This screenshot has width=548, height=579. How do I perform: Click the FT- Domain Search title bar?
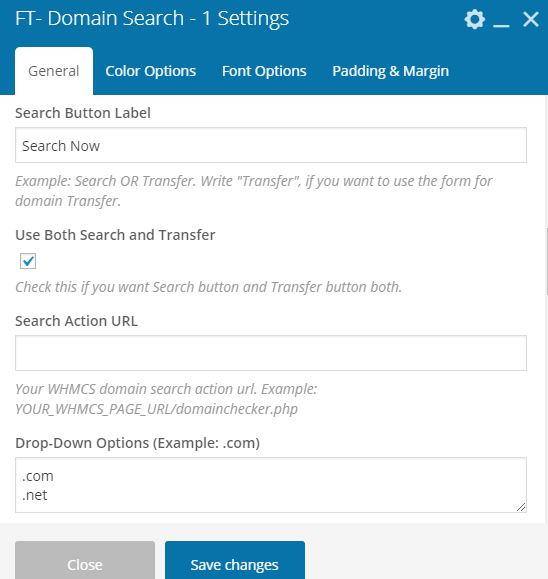[152, 18]
